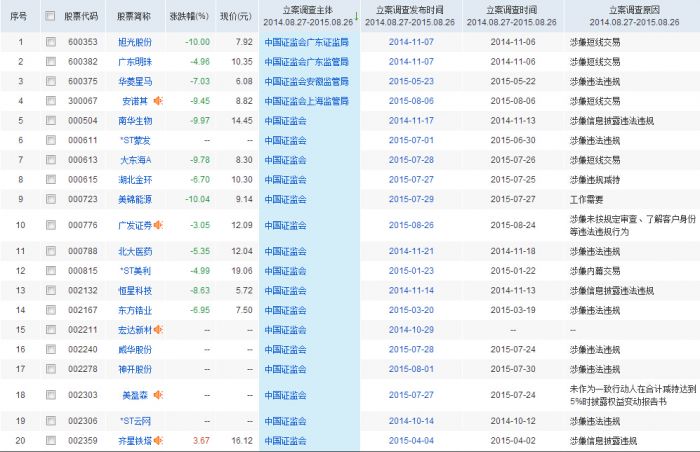Open the 广东明珠 stock name link
This screenshot has width=700, height=452.
[x=135, y=62]
